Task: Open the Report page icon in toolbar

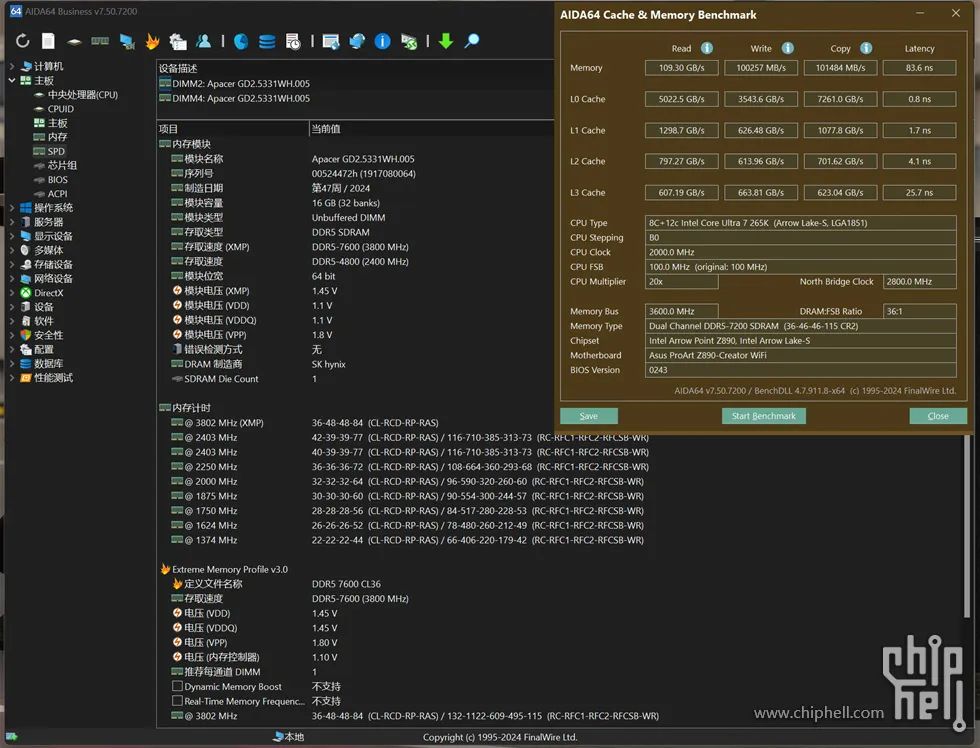Action: [48, 41]
